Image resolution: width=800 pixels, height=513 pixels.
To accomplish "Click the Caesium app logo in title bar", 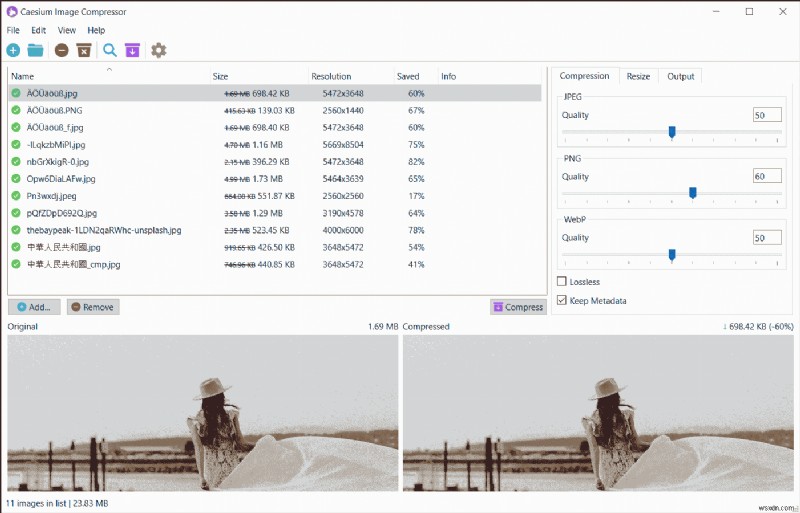I will tap(12, 11).
